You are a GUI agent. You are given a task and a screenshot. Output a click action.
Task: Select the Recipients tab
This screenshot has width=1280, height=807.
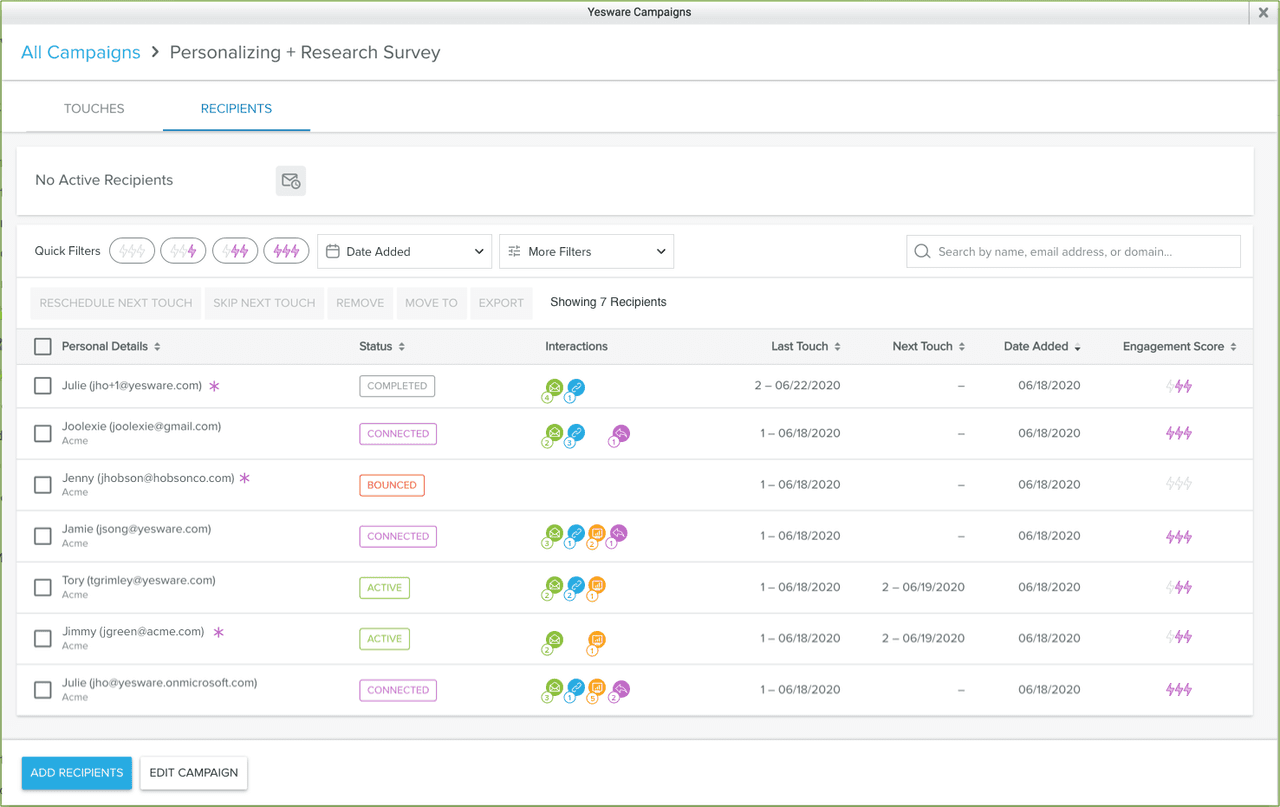[x=236, y=109]
